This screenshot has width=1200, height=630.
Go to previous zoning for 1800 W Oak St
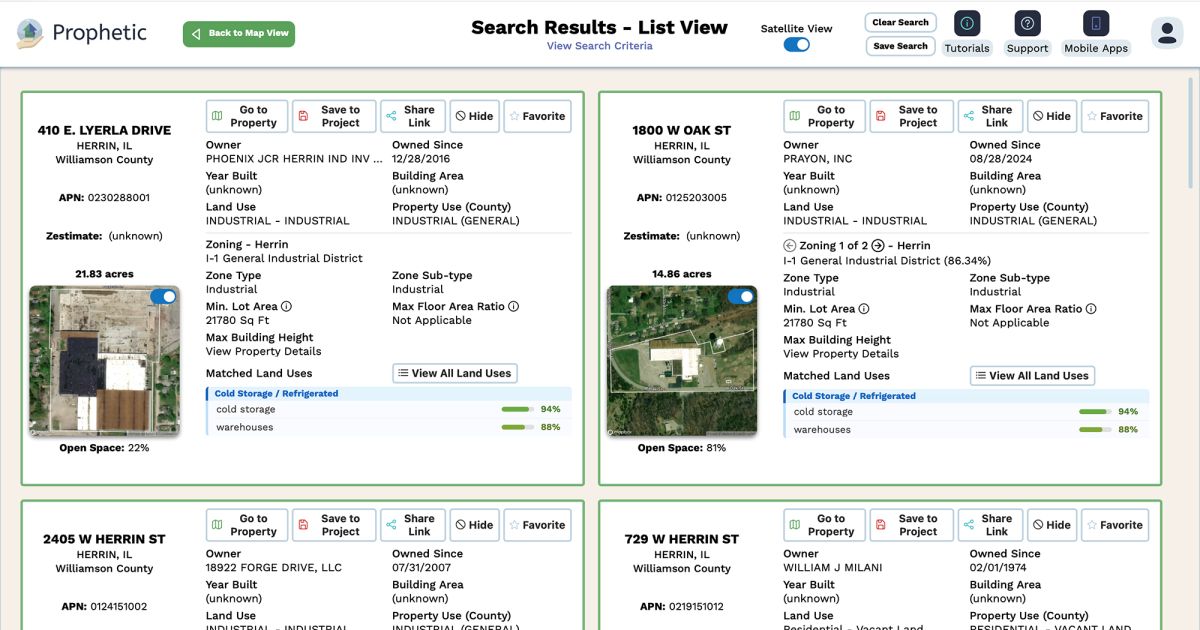790,246
